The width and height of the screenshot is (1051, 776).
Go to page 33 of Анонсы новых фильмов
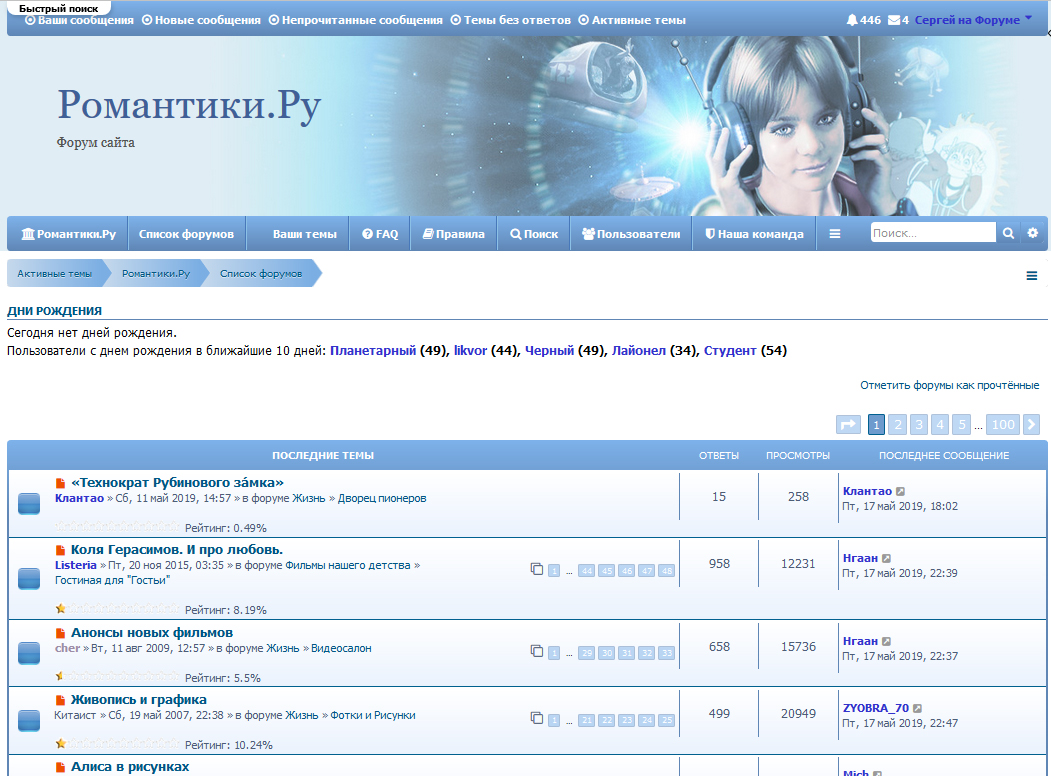pos(666,653)
